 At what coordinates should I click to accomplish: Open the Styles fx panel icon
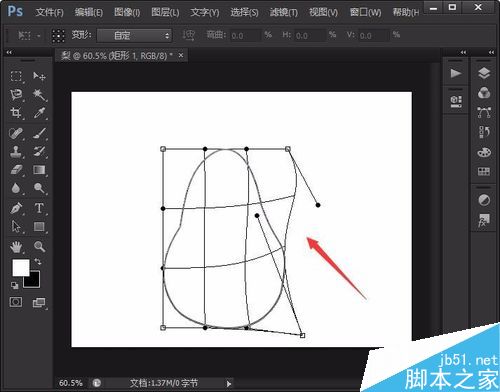pyautogui.click(x=484, y=221)
